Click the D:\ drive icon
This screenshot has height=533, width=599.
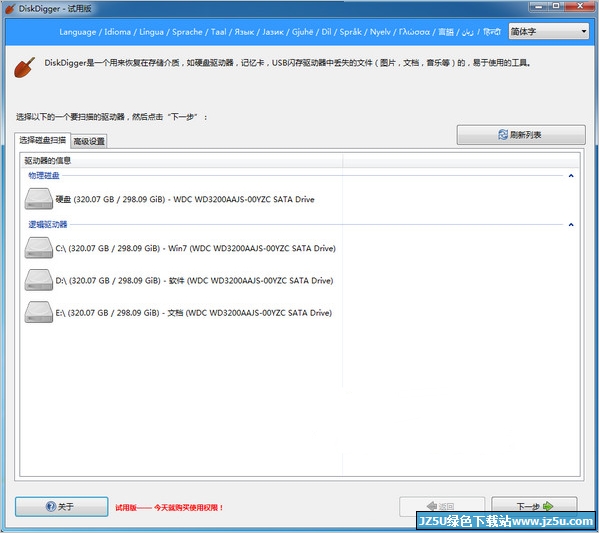click(x=39, y=280)
